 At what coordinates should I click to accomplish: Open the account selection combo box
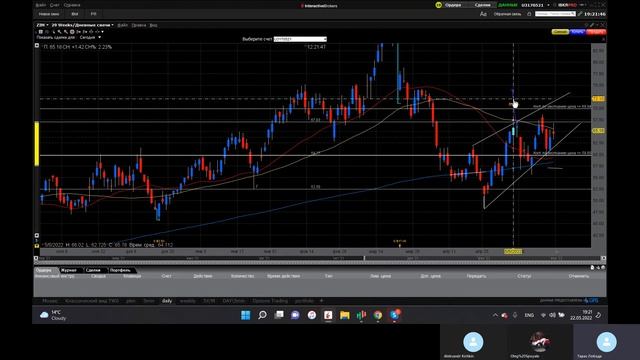pyautogui.click(x=300, y=39)
